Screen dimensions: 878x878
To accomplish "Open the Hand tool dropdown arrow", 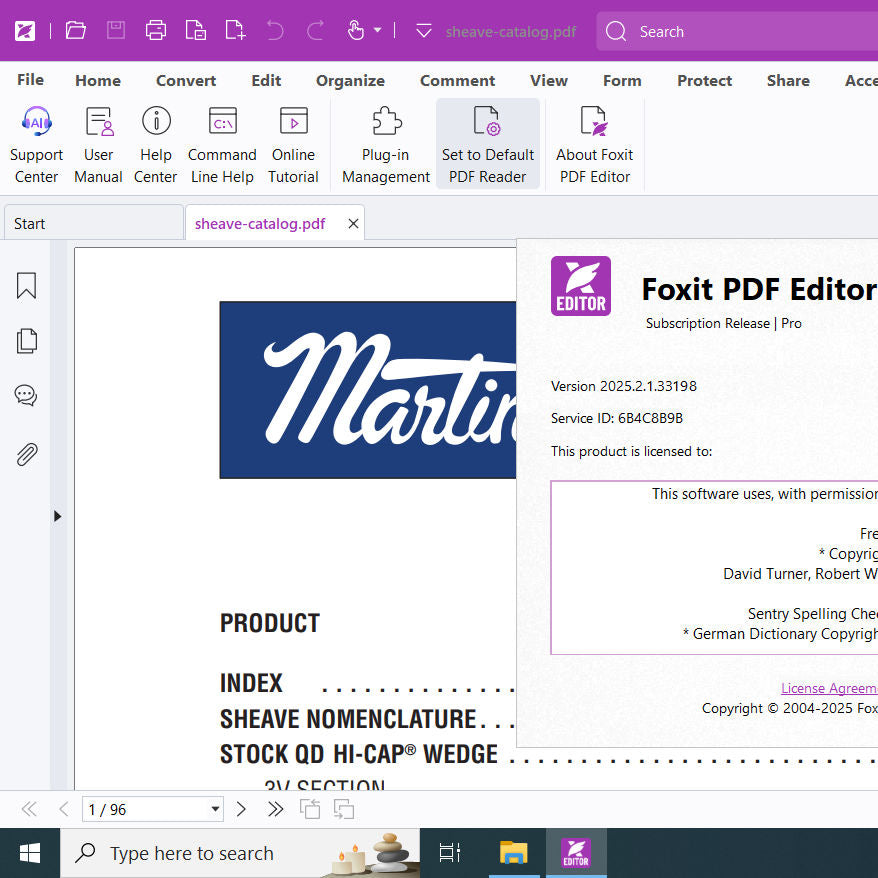I will tap(377, 30).
